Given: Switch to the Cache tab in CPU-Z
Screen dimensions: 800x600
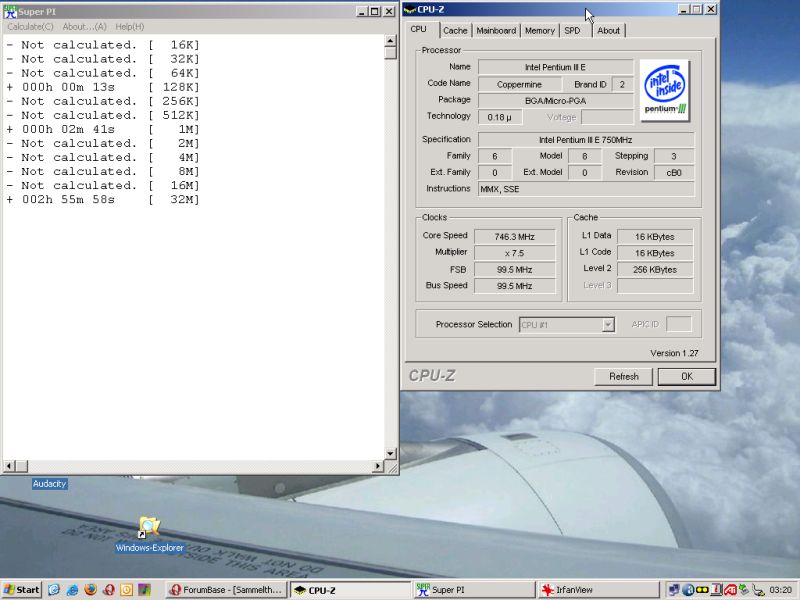Looking at the screenshot, I should point(455,31).
